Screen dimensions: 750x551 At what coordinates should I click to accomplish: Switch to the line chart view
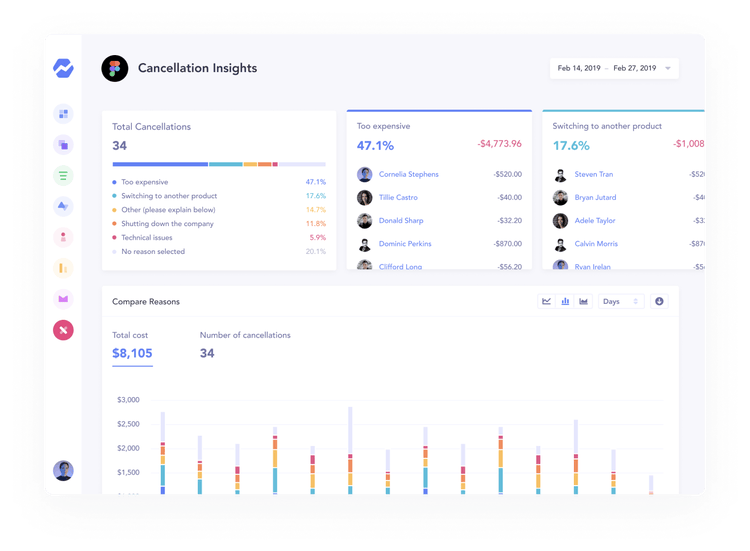(546, 301)
